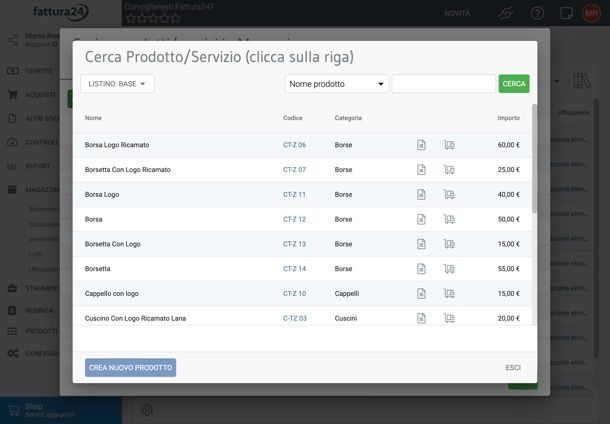Open the help question mark icon
The height and width of the screenshot is (424, 610).
[x=537, y=13]
